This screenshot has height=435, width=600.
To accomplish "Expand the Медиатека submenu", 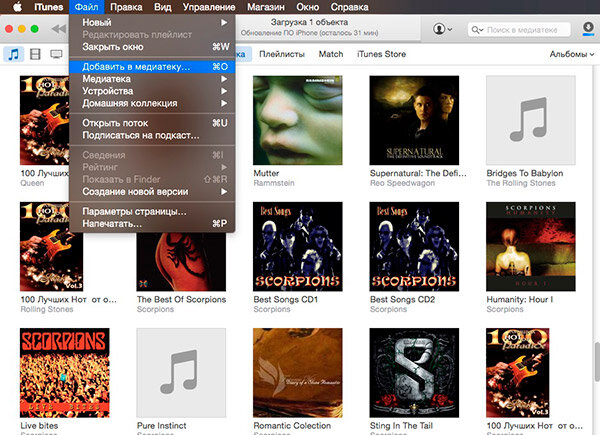I will pos(152,79).
